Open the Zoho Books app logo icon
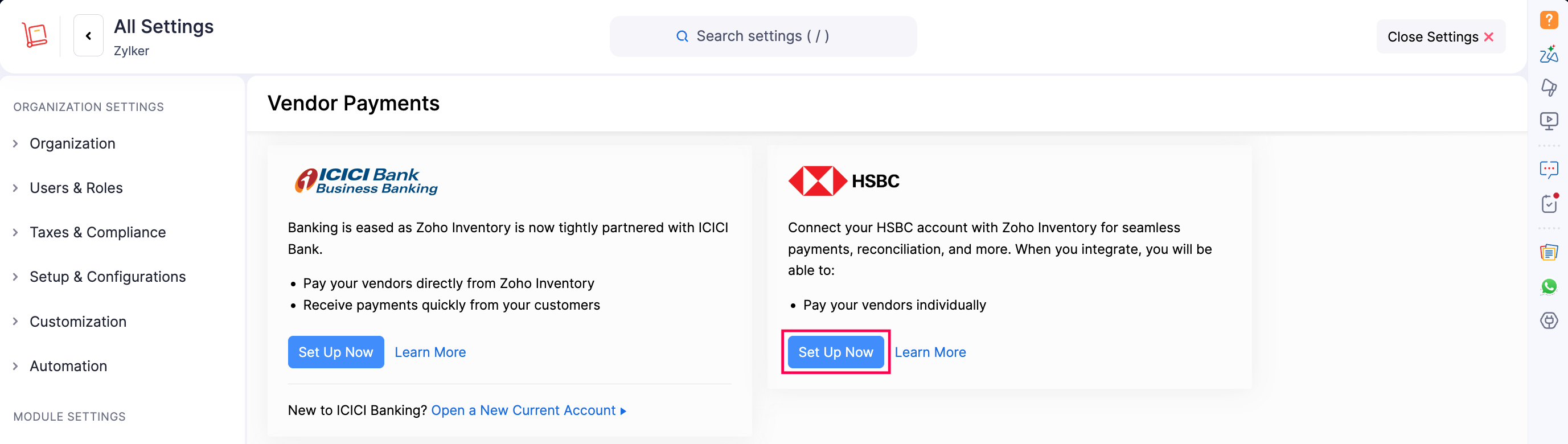Screen dimensions: 1568x444 (35, 35)
